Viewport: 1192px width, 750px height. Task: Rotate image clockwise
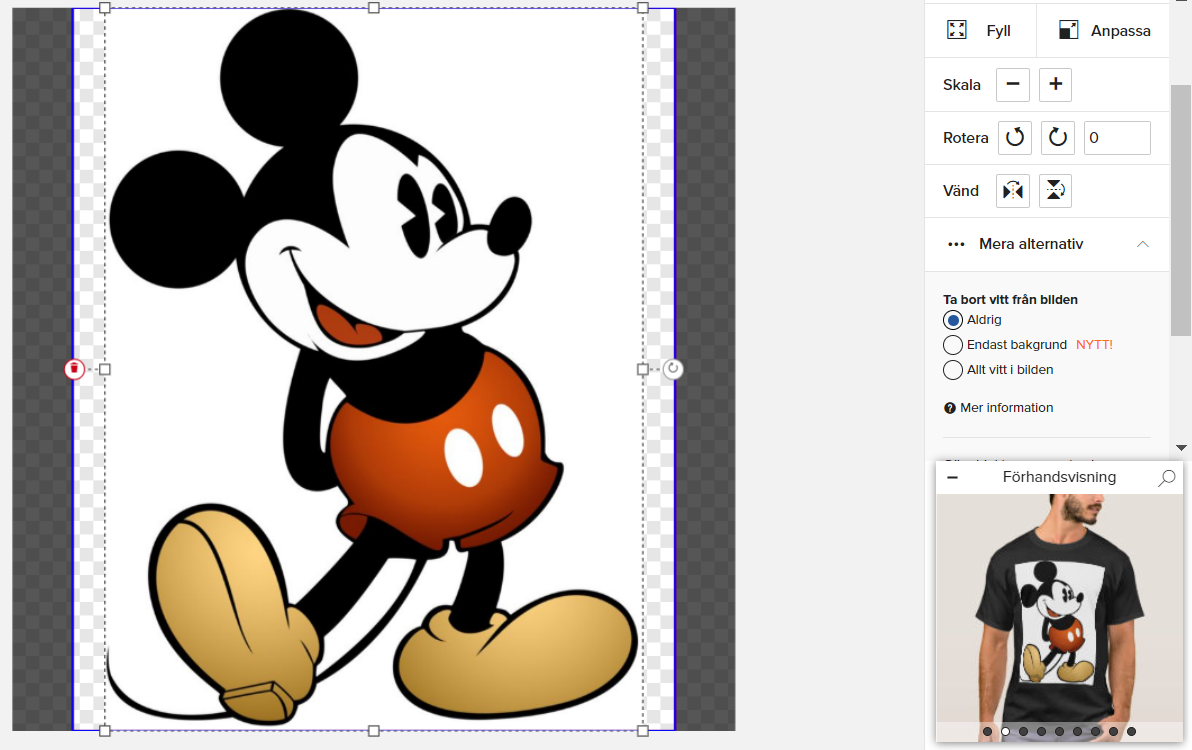(1057, 138)
